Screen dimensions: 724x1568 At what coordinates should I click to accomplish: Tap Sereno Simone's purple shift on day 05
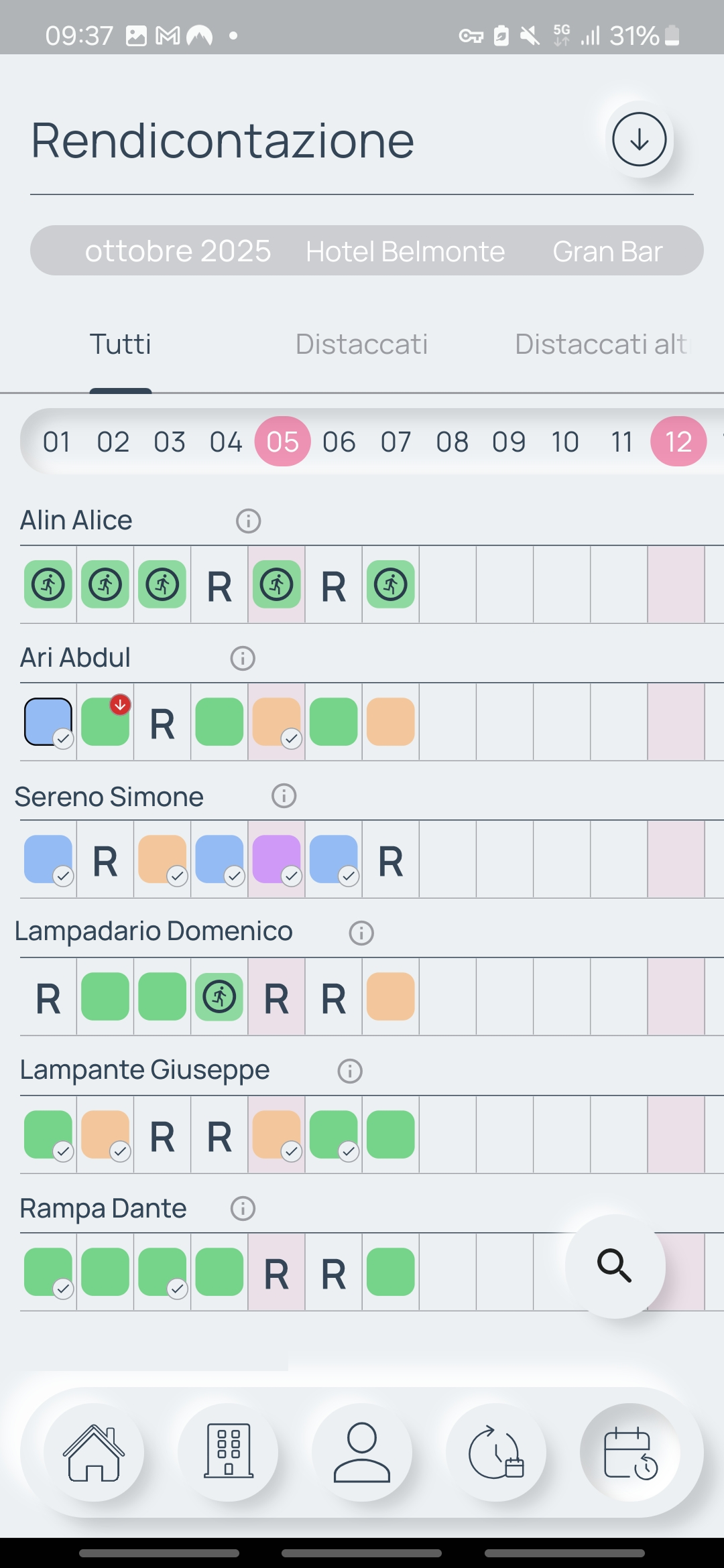276,859
